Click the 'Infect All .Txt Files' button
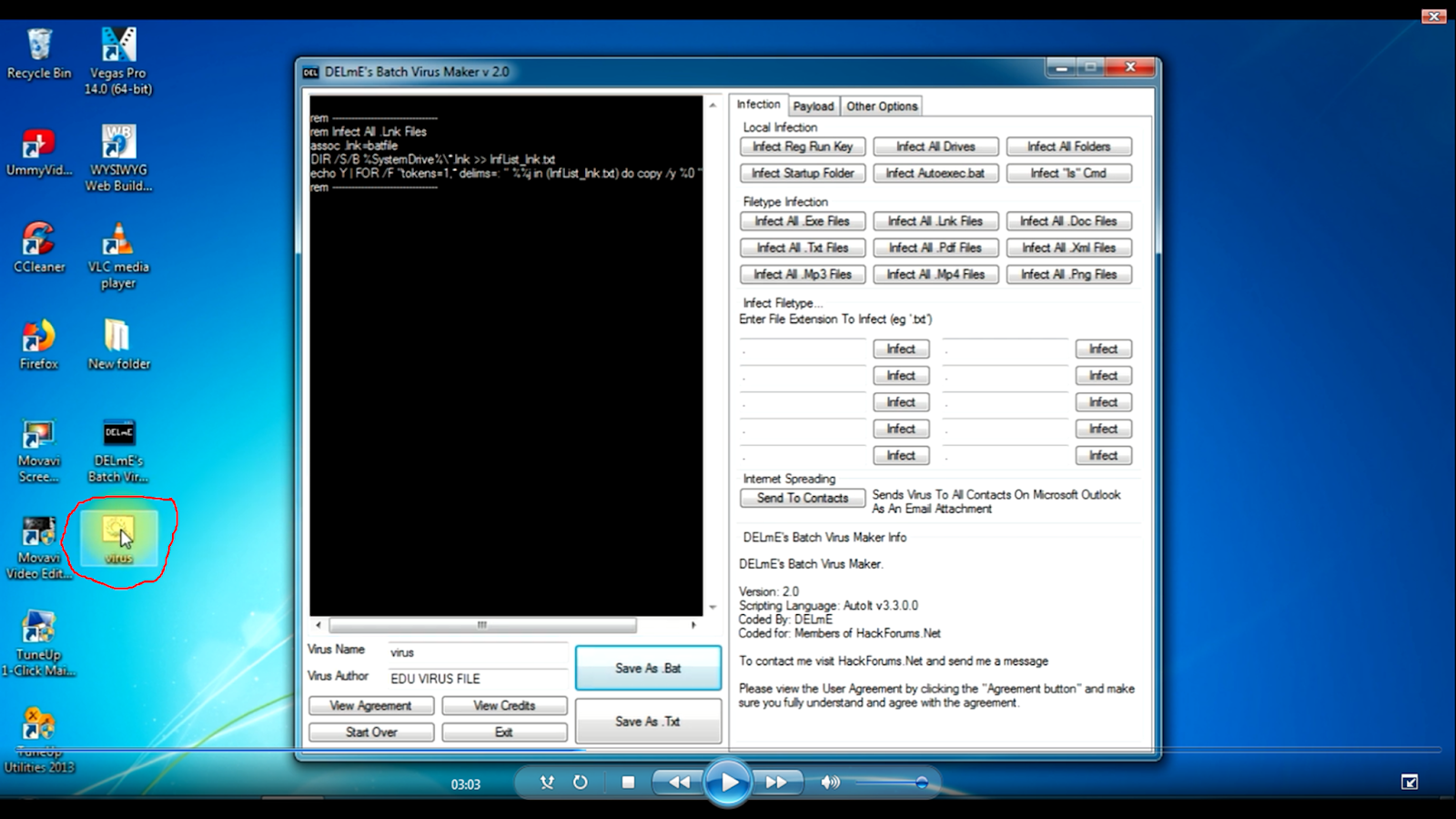 803,248
